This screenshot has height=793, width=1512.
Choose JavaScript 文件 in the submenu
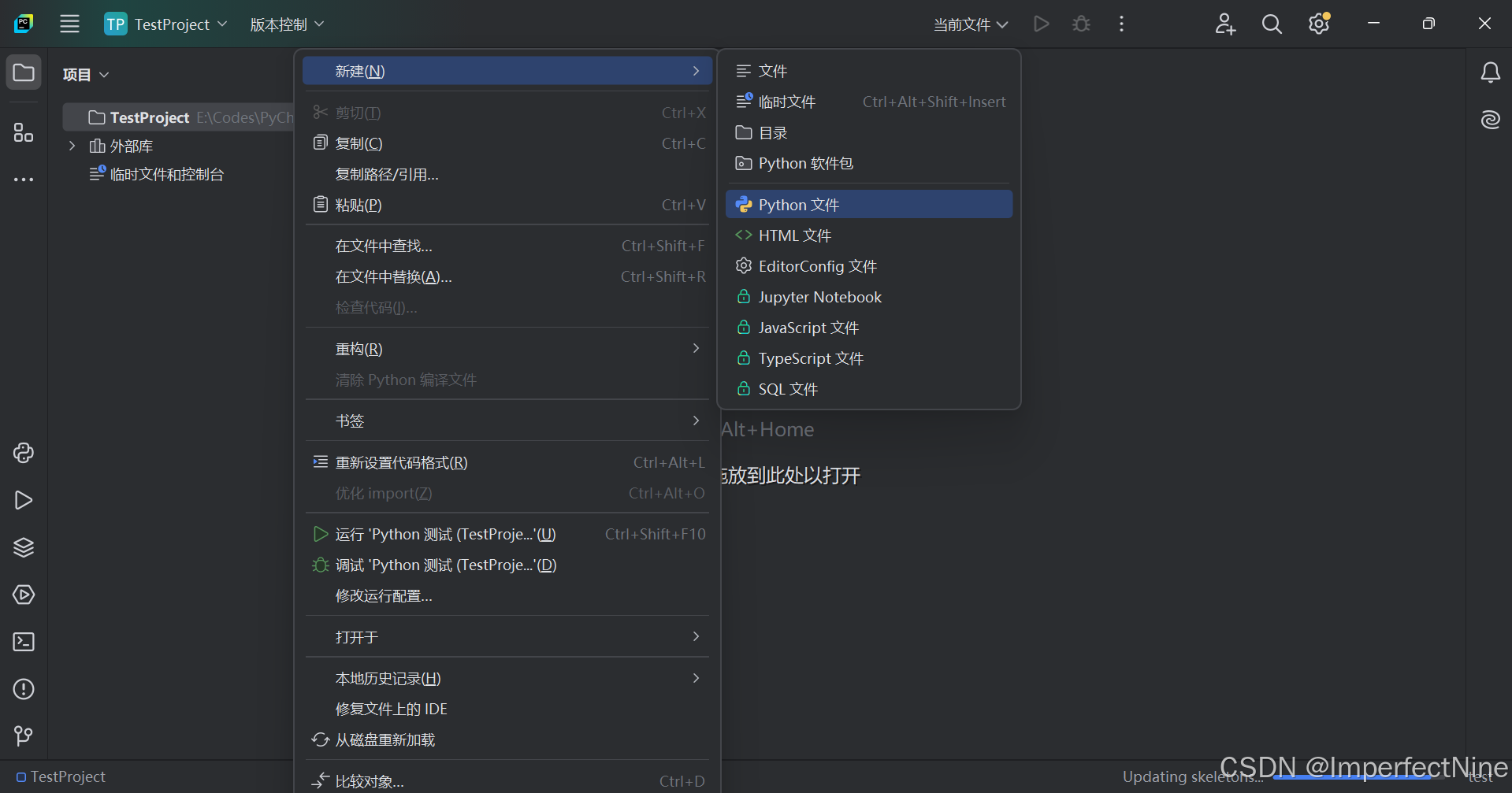pyautogui.click(x=869, y=328)
